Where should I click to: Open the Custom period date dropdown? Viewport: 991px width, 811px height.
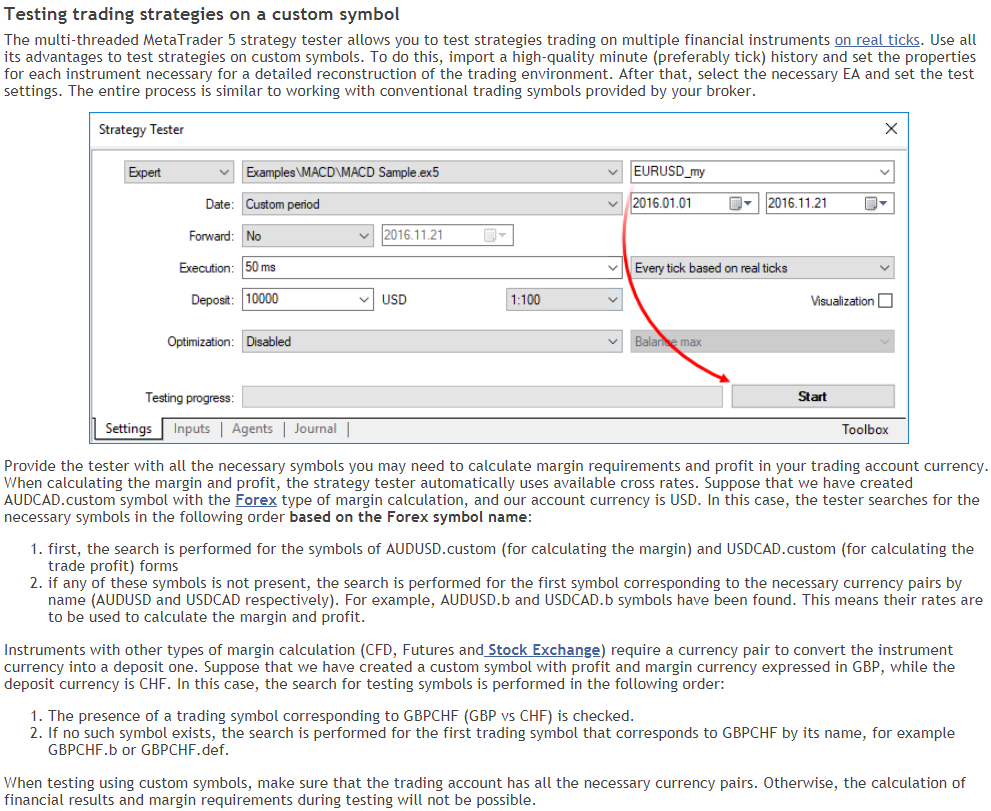[x=432, y=204]
